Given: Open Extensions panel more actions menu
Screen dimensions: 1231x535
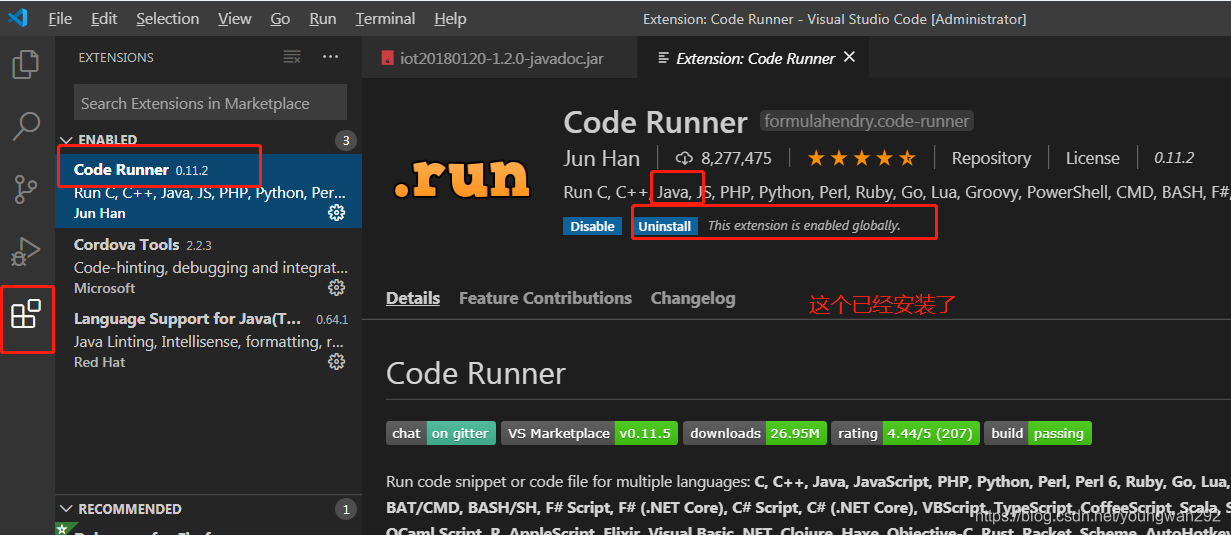Looking at the screenshot, I should pyautogui.click(x=331, y=57).
